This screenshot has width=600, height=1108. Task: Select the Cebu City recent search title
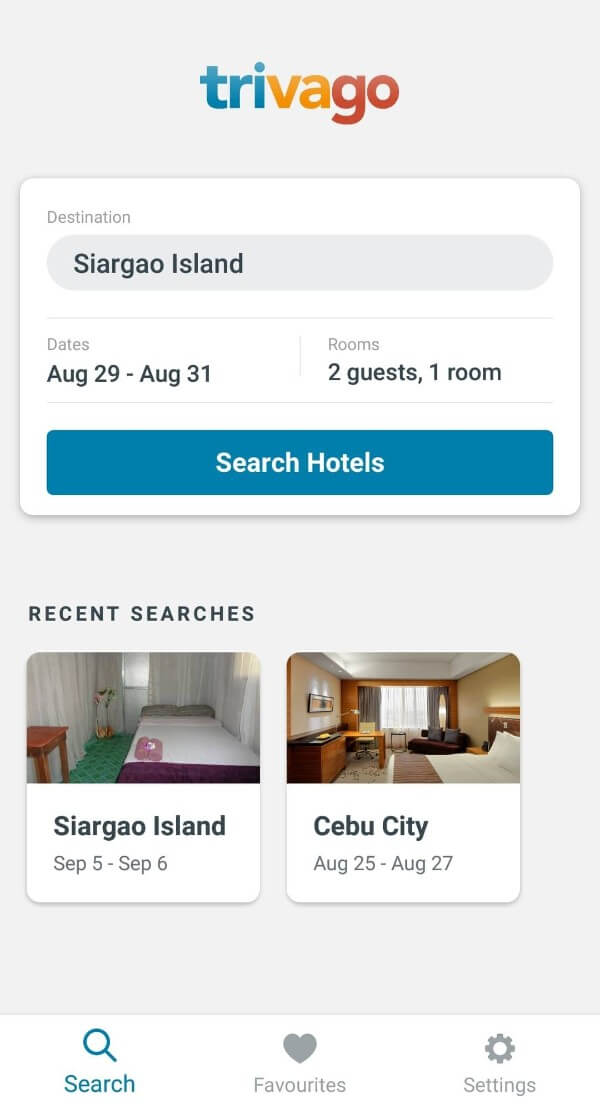[x=371, y=826]
